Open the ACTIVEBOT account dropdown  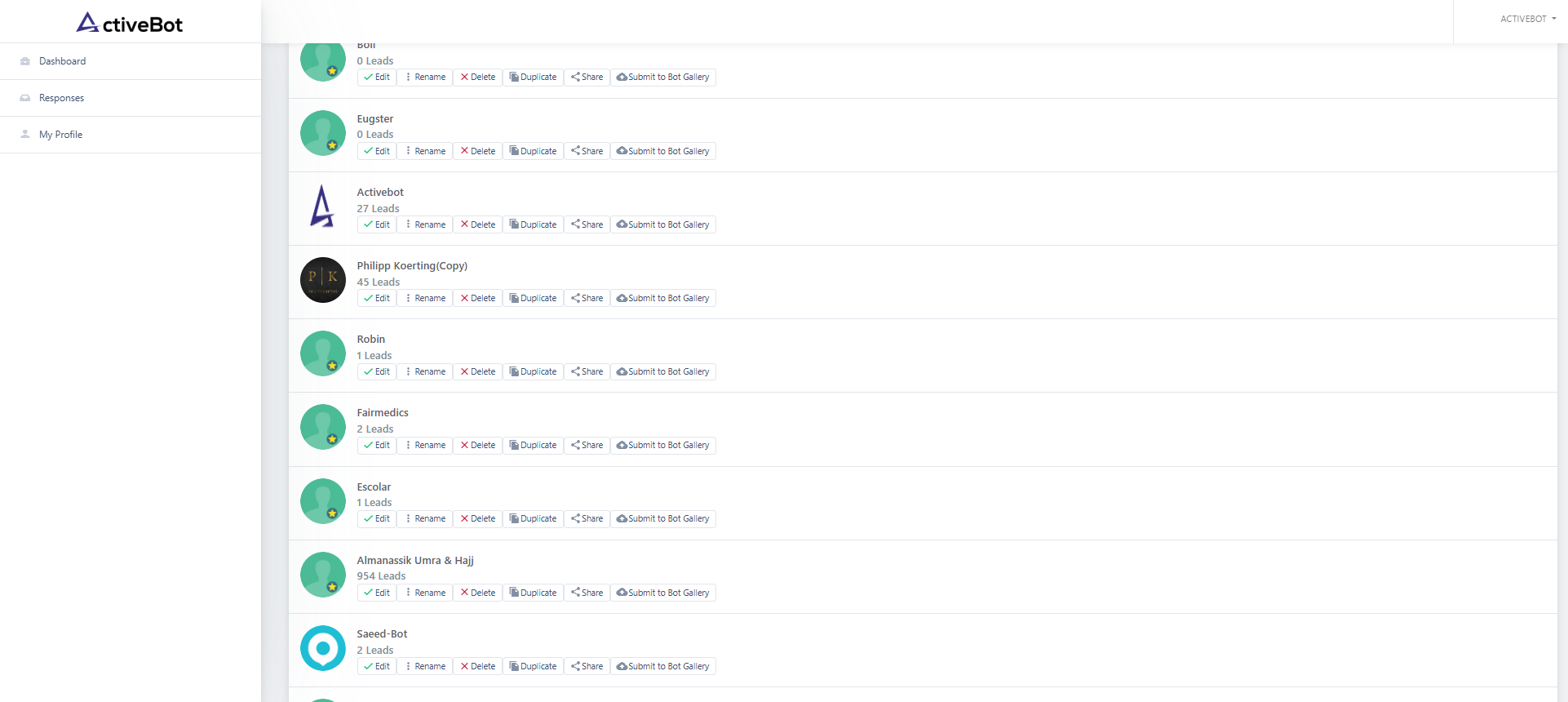(x=1528, y=19)
